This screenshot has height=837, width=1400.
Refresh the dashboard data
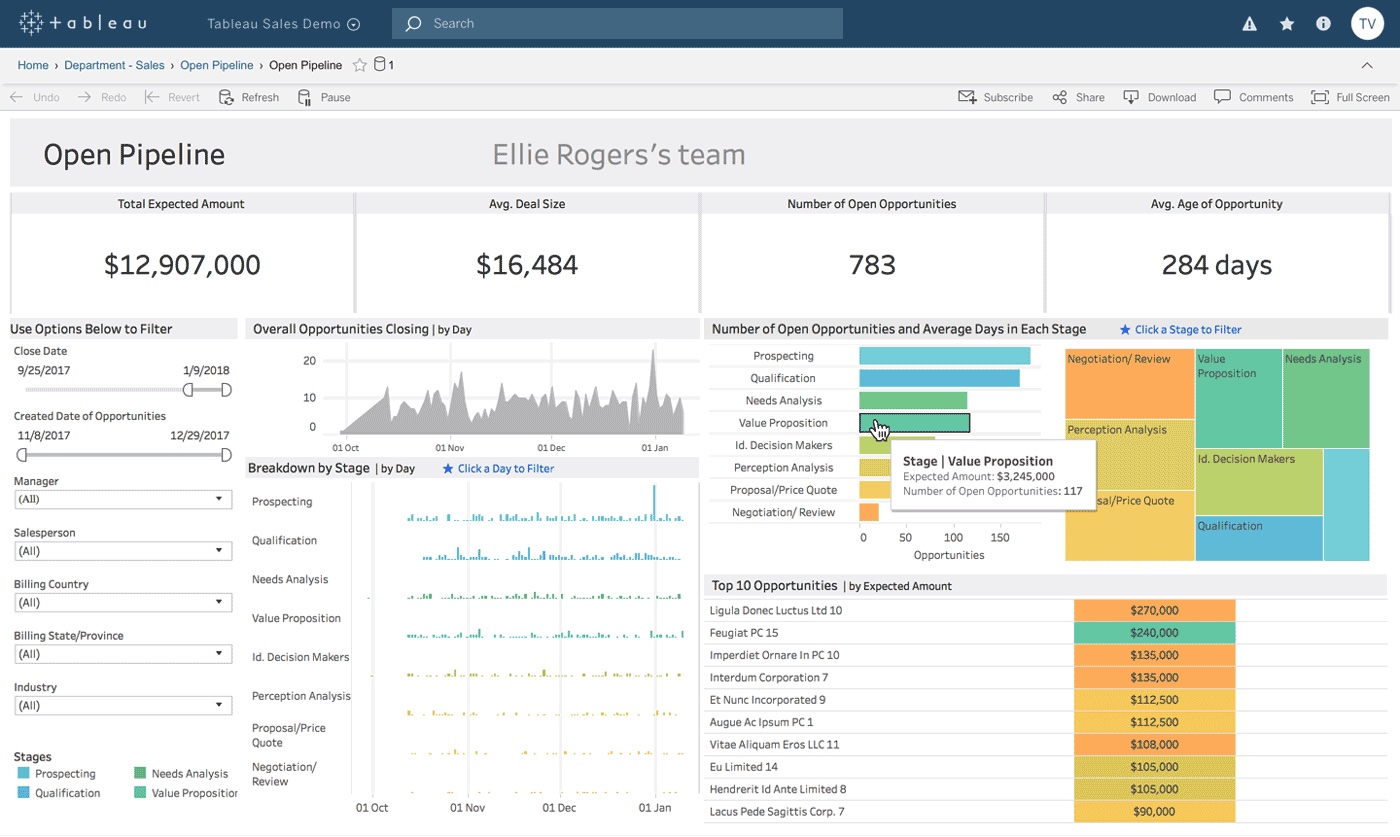pos(226,97)
